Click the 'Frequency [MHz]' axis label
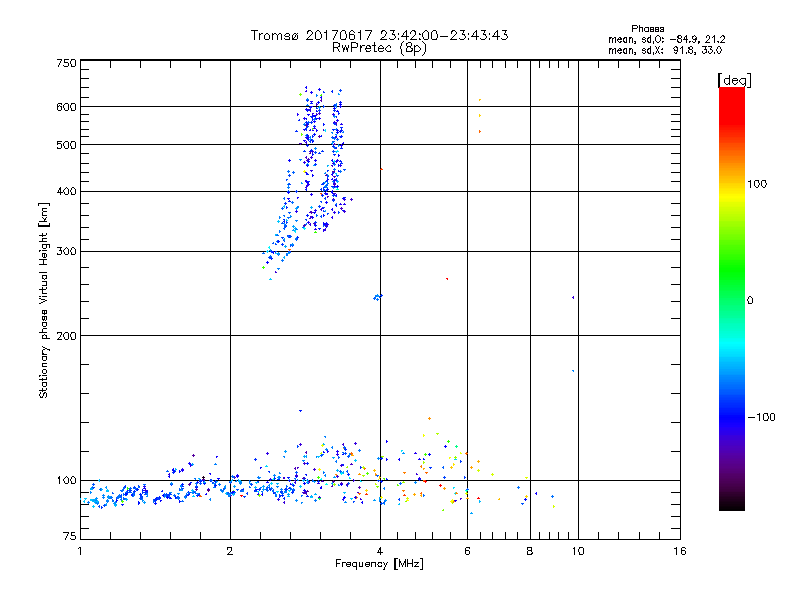 [379, 564]
